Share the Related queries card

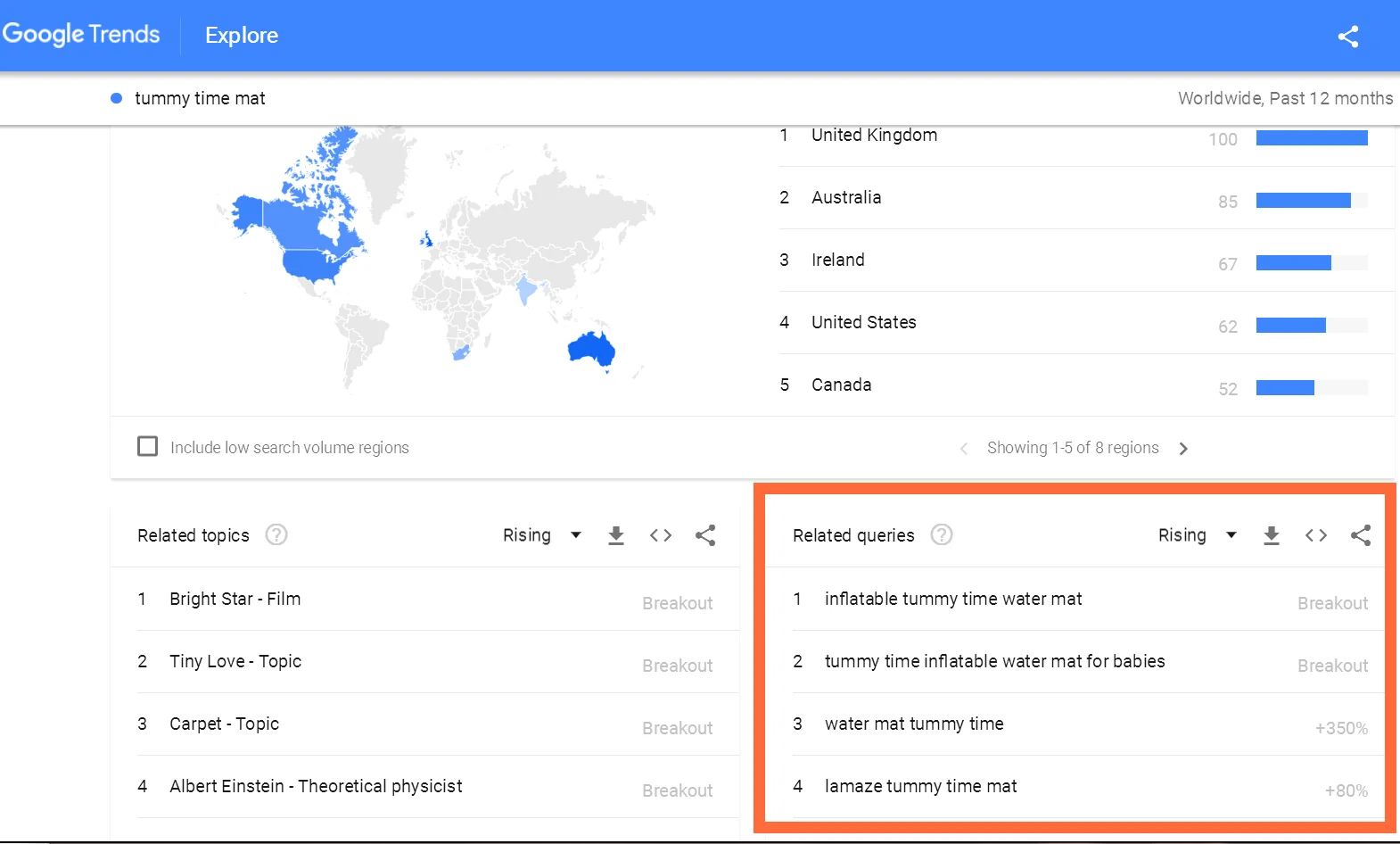point(1361,535)
